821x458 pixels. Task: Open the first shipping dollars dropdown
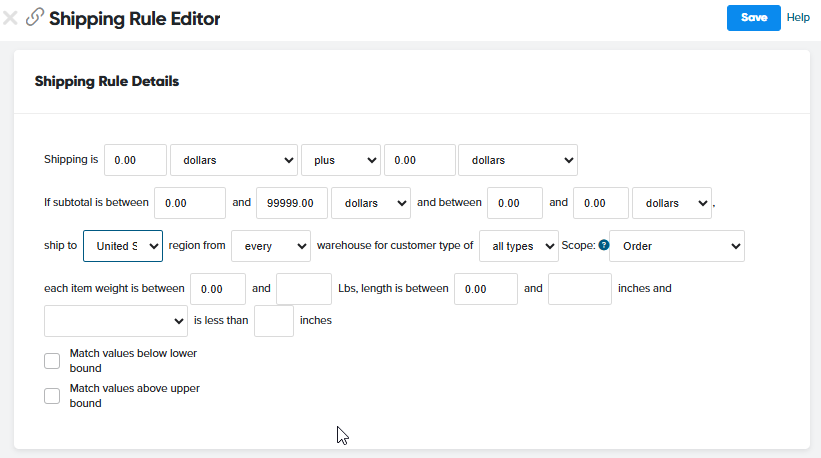[234, 160]
